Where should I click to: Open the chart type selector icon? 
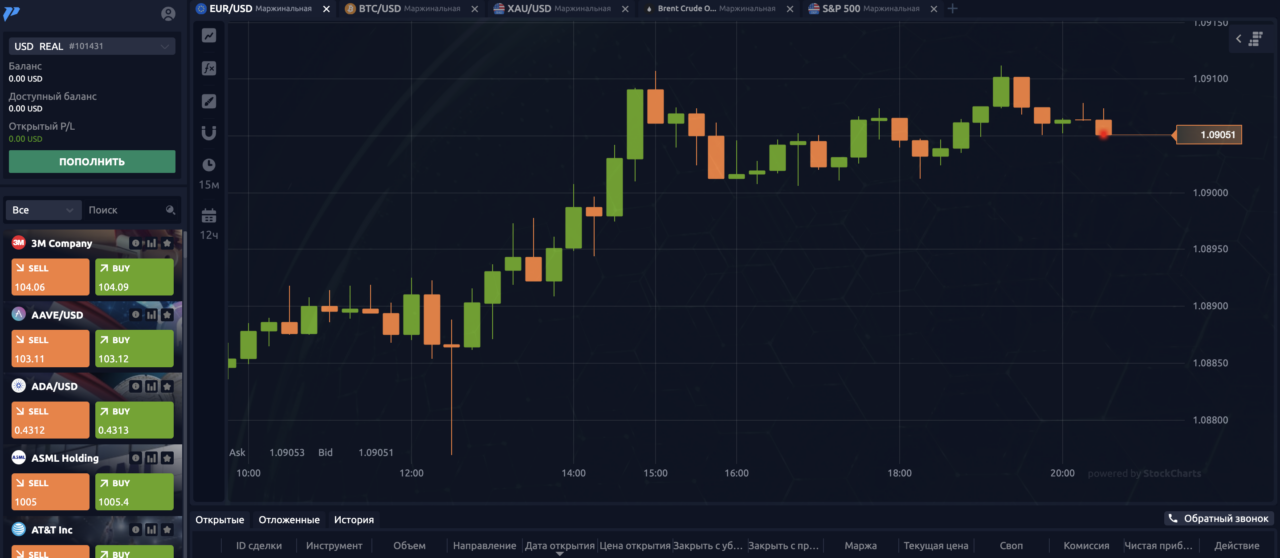(209, 35)
